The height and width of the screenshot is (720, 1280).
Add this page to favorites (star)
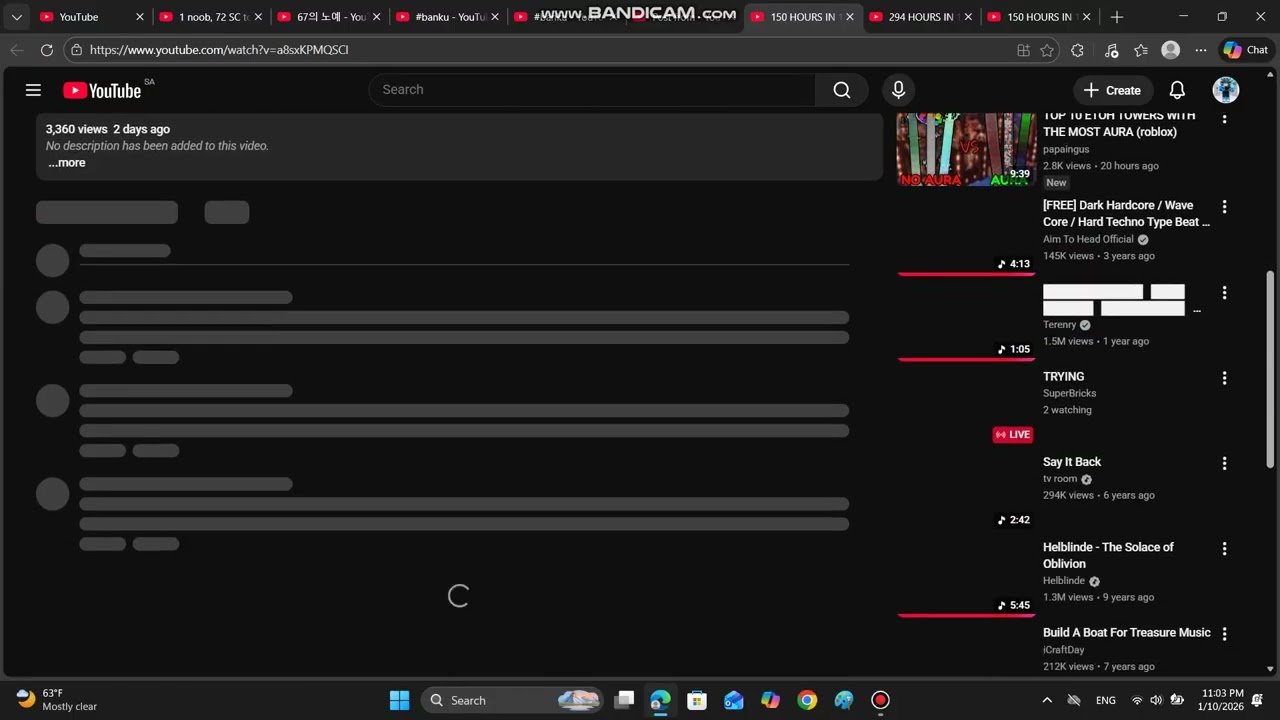(x=1047, y=50)
